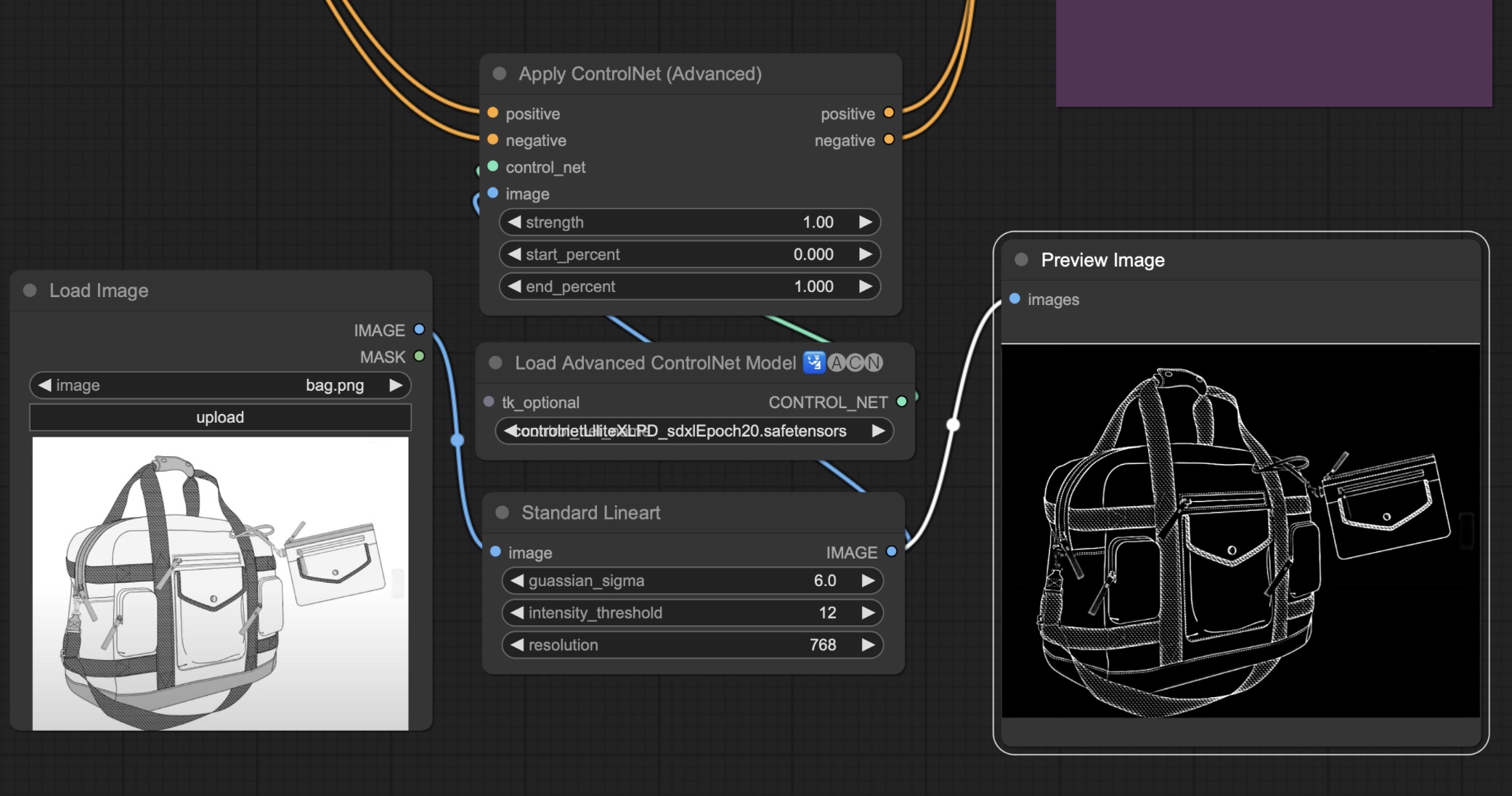
Task: Click the positive output socket on Apply ControlNet
Action: (889, 113)
